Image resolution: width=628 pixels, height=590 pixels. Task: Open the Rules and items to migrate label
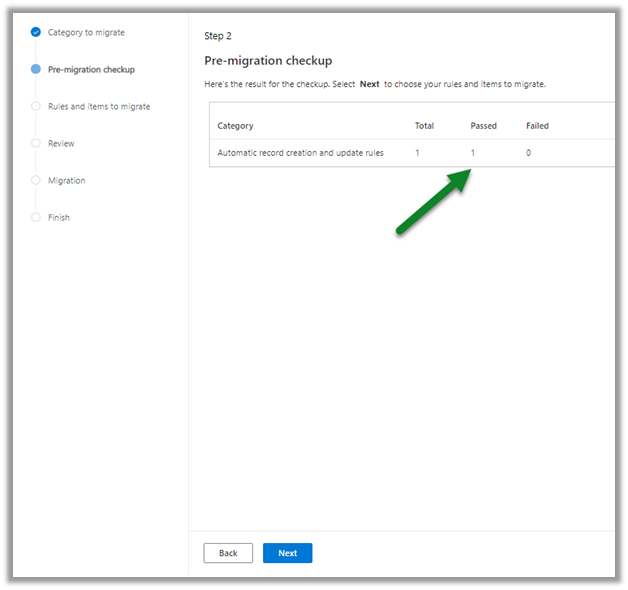[x=99, y=106]
